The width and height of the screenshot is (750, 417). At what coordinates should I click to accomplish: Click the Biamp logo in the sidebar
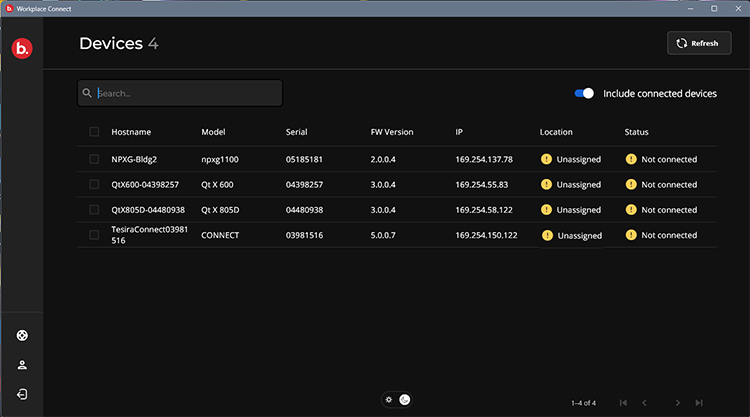[x=22, y=48]
